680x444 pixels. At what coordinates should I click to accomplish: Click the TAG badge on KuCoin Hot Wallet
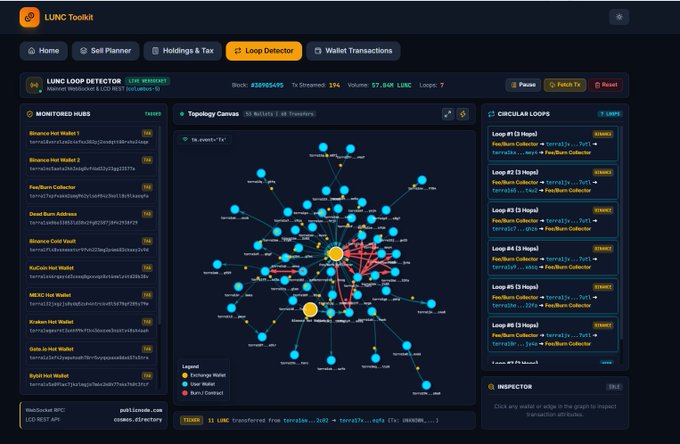(x=147, y=268)
